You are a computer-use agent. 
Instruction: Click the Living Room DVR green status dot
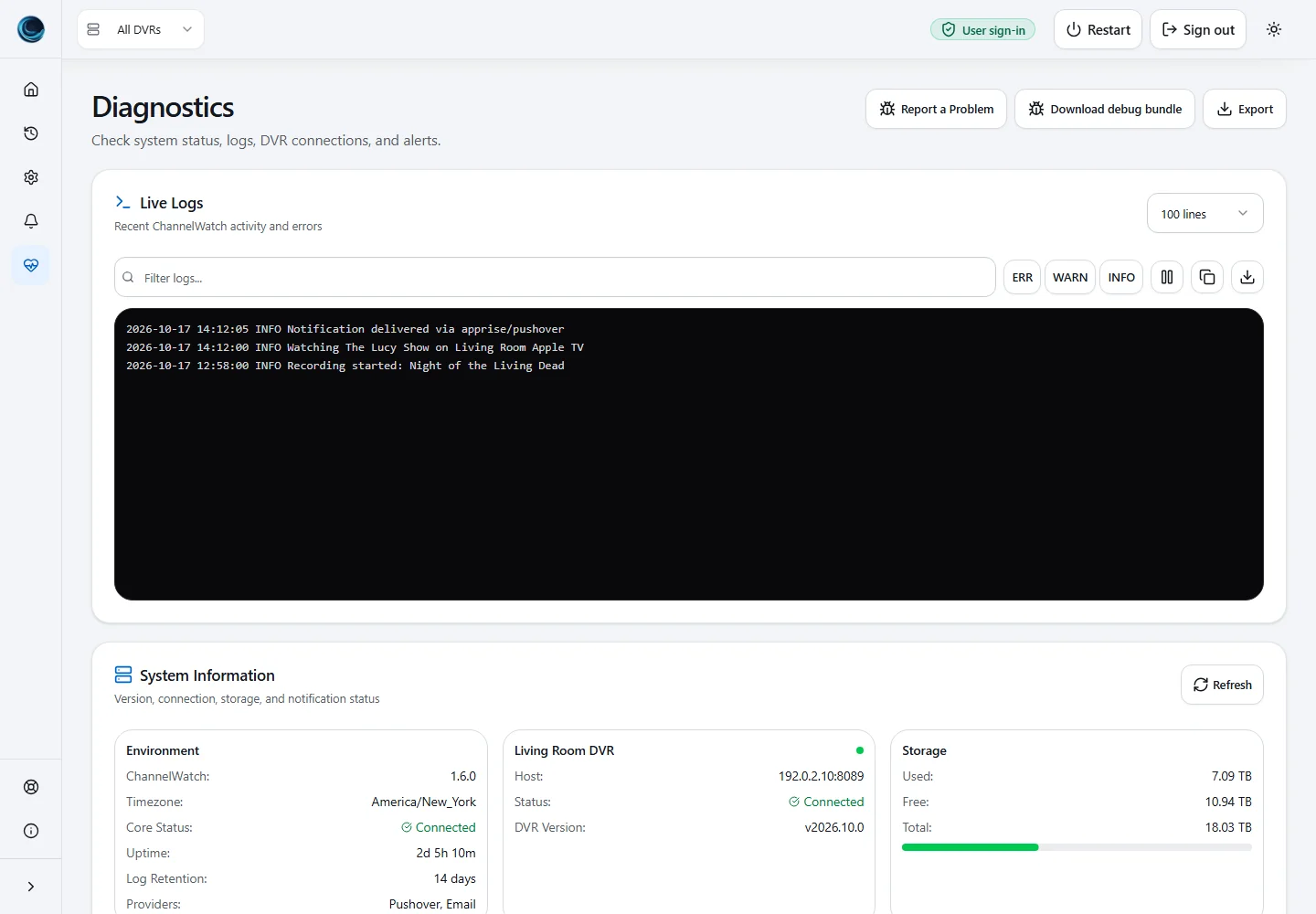coord(860,750)
